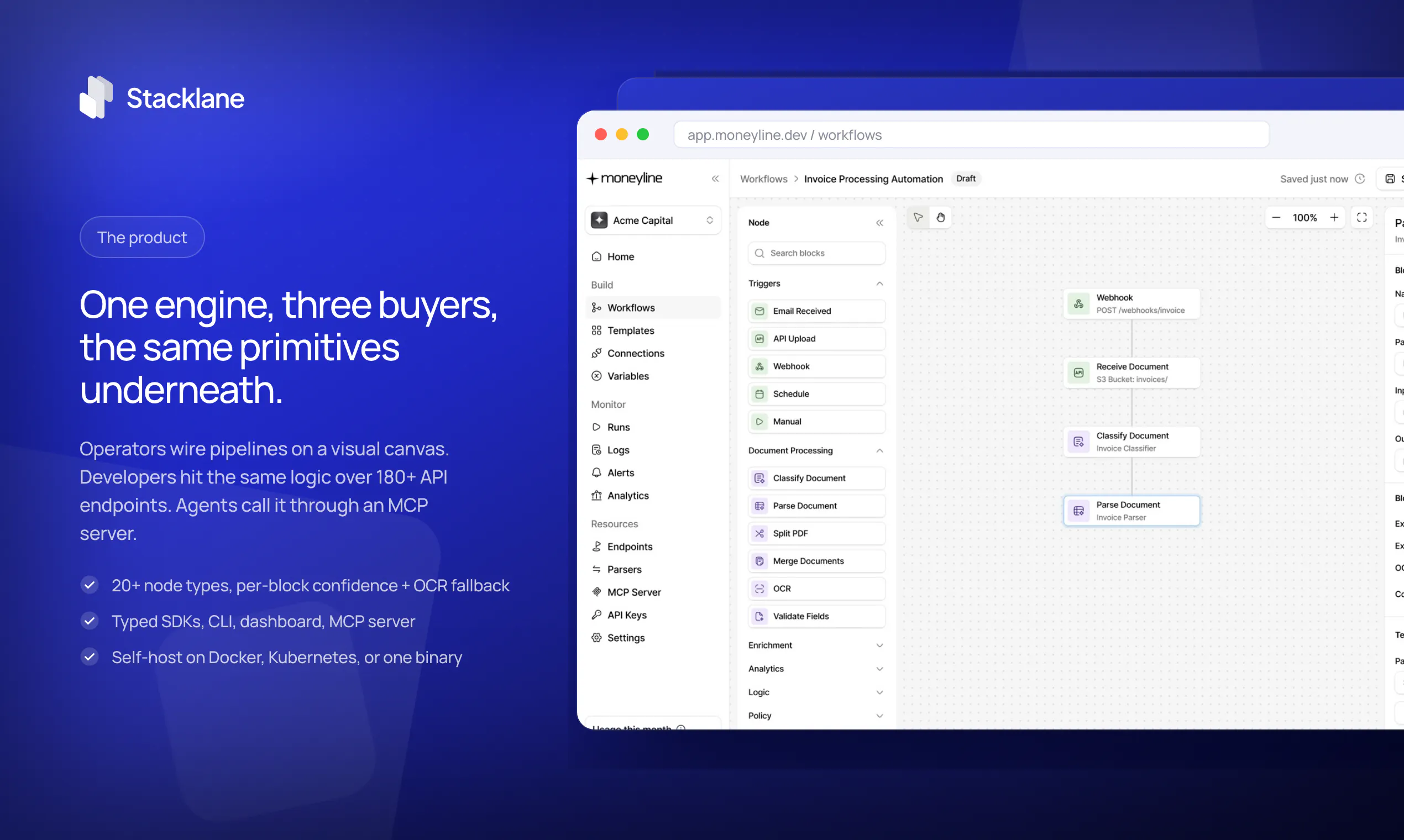Screen dimensions: 1404x840
Task: Click the moneyline logo
Action: [x=624, y=179]
